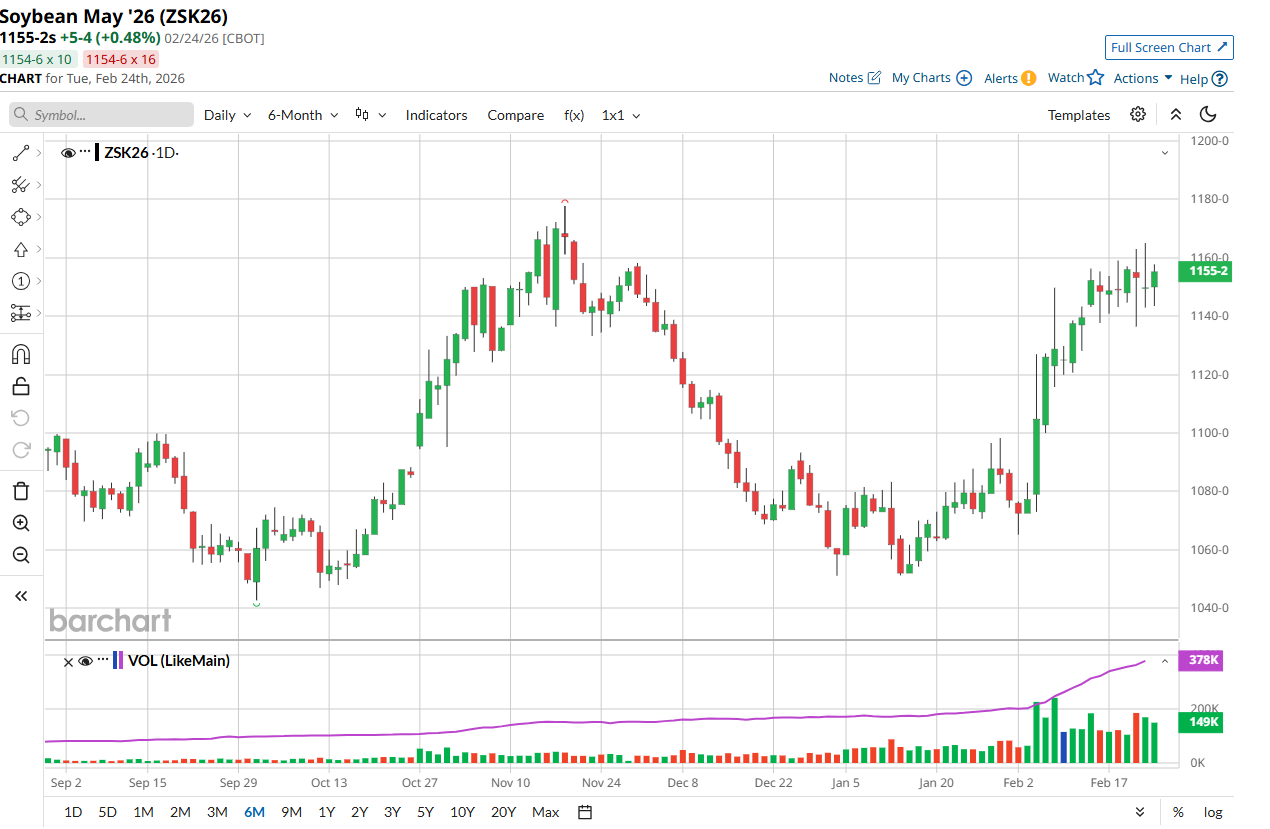Open ZSK26 series more options
This screenshot has width=1270, height=829.
(x=85, y=152)
